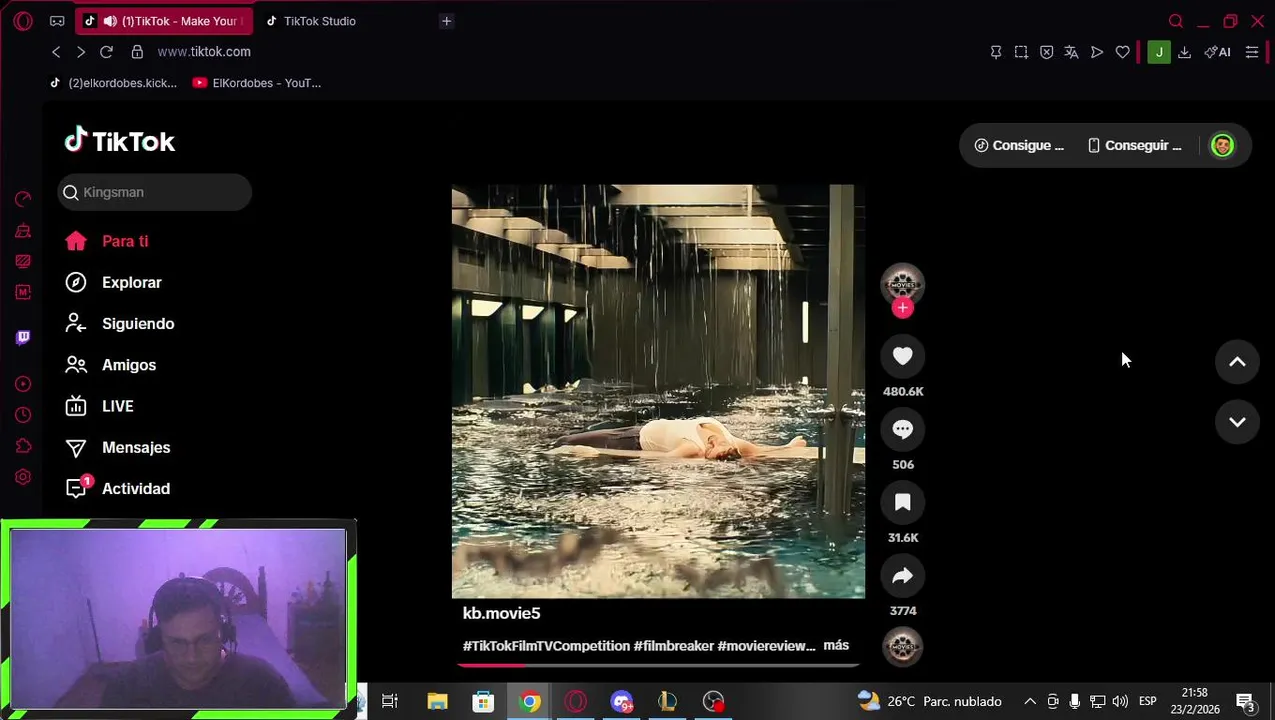Viewport: 1275px width, 720px height.
Task: Open a new browser tab
Action: click(446, 21)
